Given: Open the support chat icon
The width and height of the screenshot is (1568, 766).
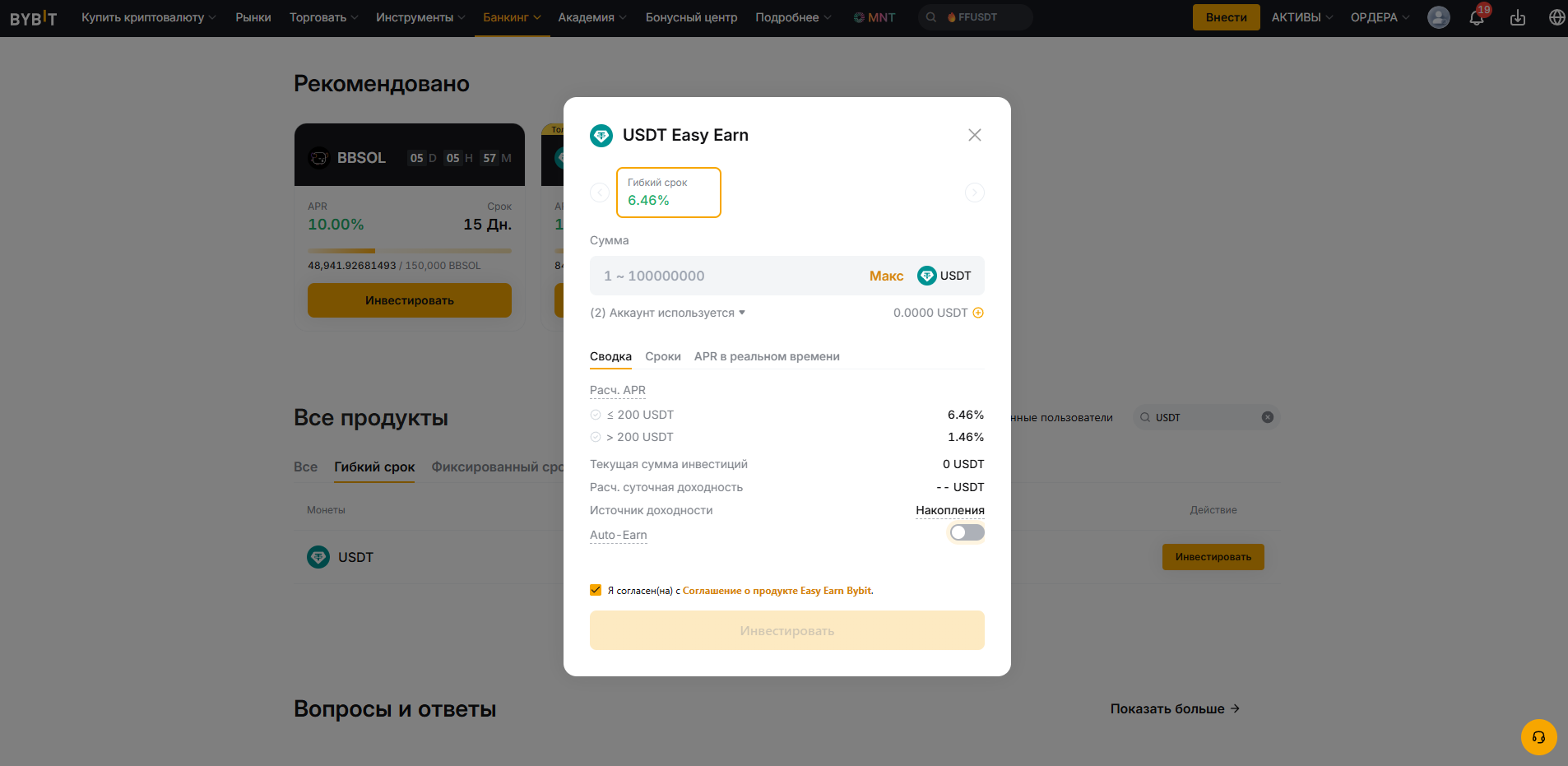Looking at the screenshot, I should [x=1538, y=737].
